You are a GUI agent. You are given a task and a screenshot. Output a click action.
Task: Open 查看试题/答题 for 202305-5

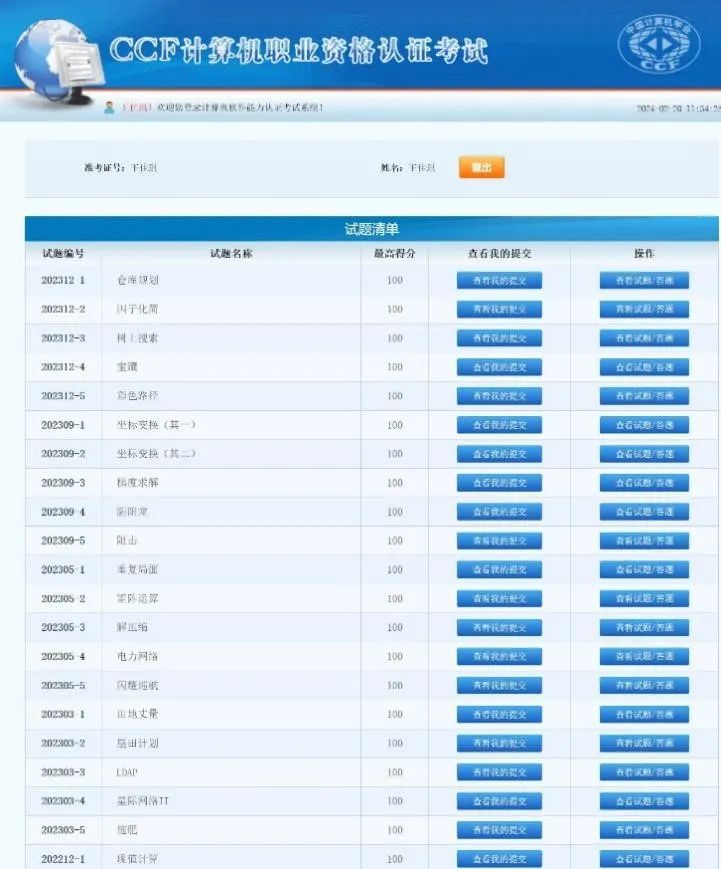tap(644, 686)
